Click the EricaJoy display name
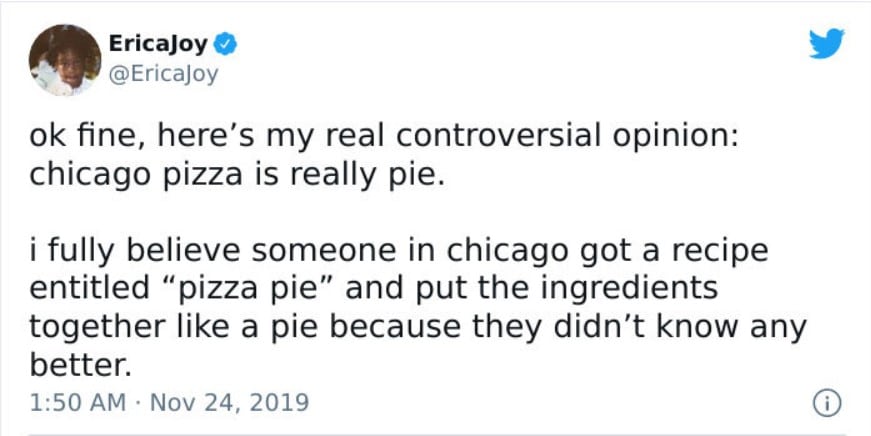The image size is (871, 436). tap(158, 43)
